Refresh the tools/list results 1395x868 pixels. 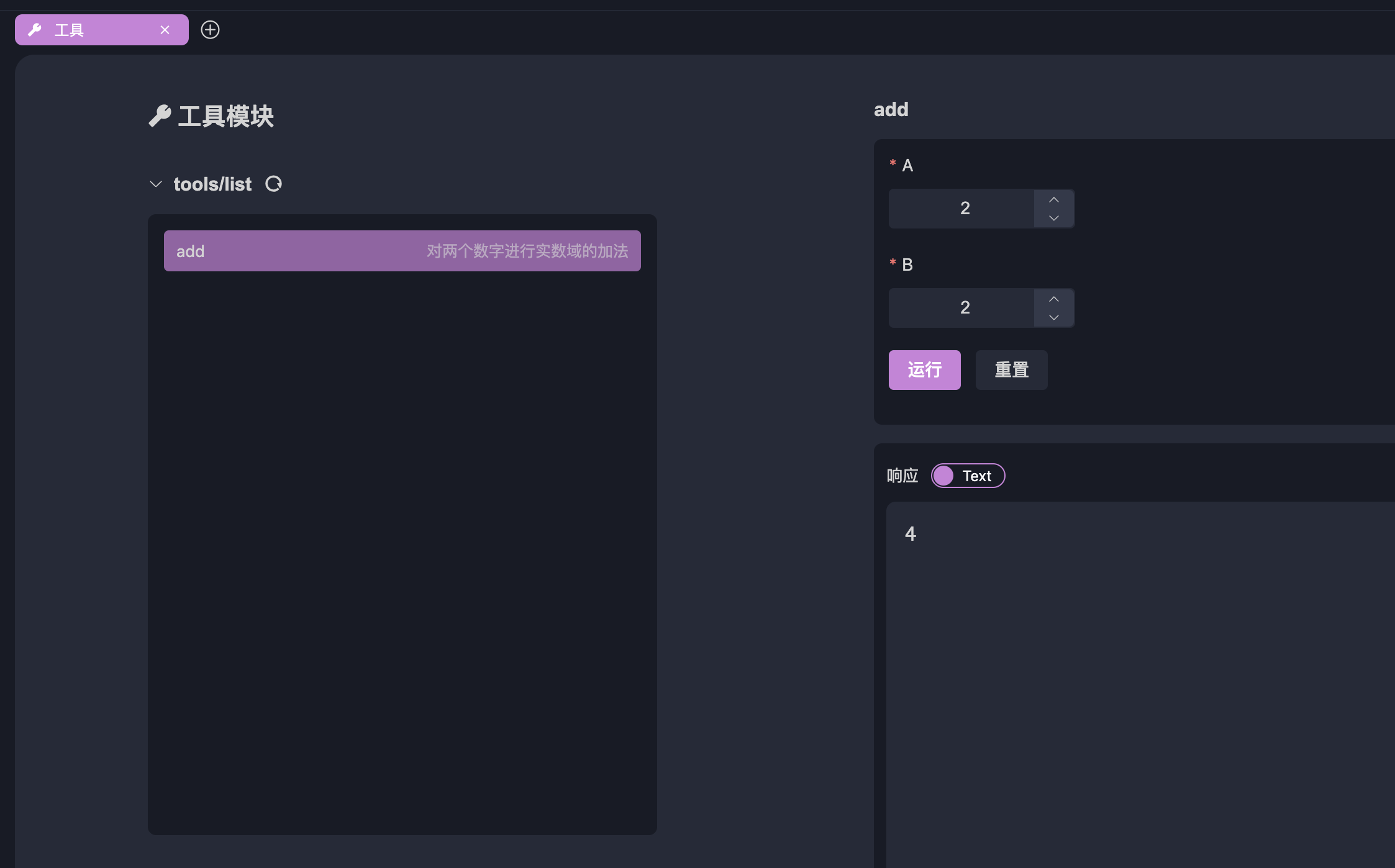pos(274,184)
